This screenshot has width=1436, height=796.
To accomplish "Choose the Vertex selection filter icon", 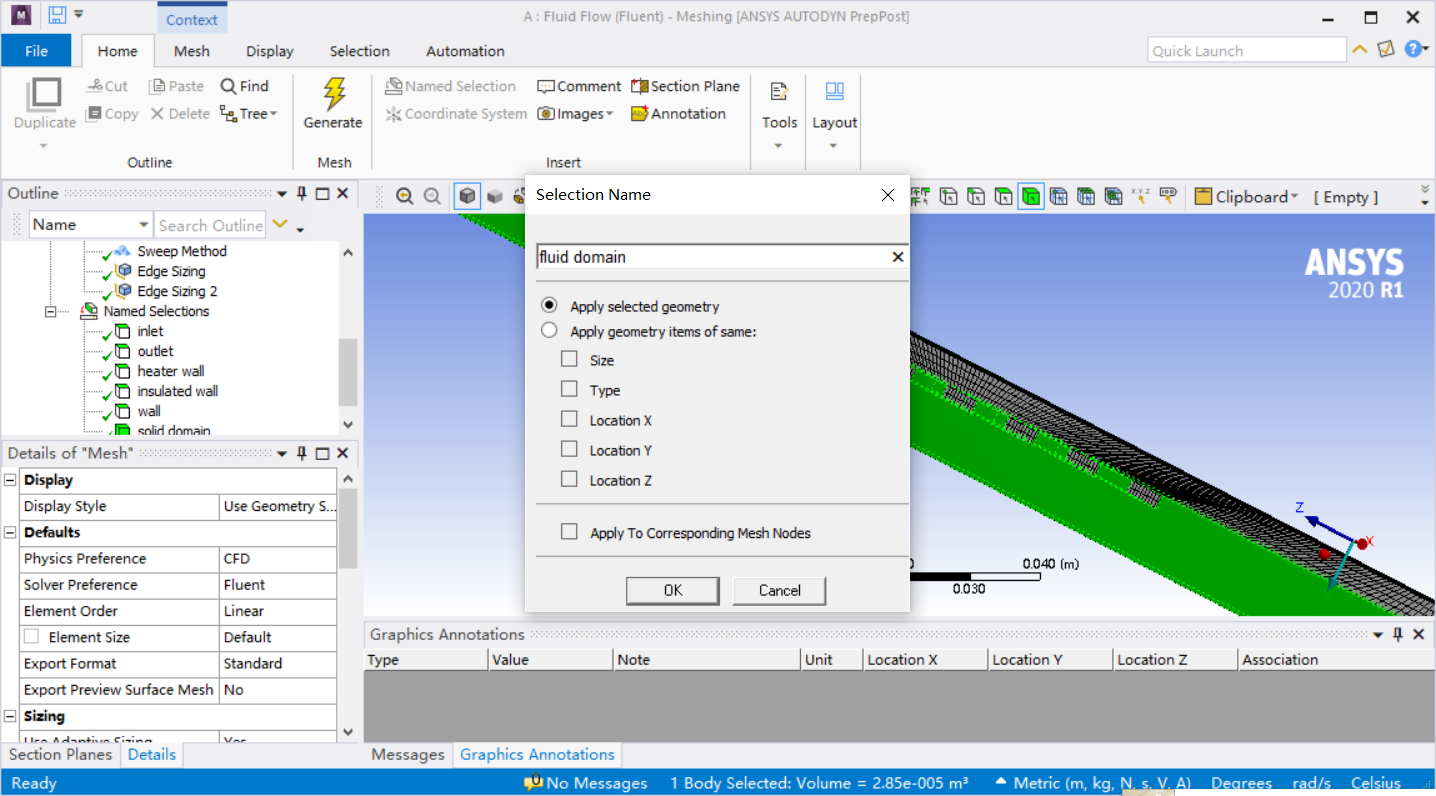I will (948, 197).
